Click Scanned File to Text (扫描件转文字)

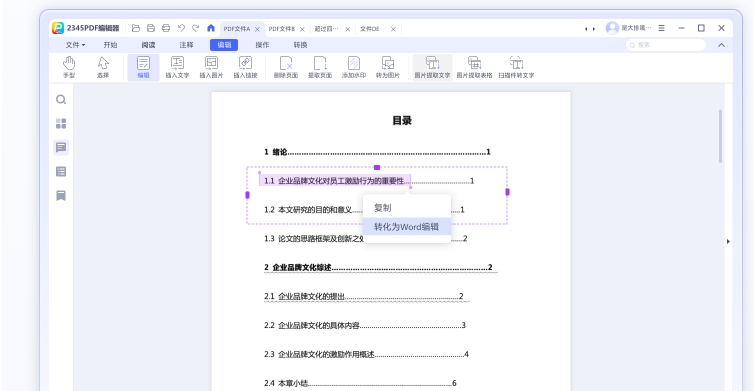click(516, 67)
